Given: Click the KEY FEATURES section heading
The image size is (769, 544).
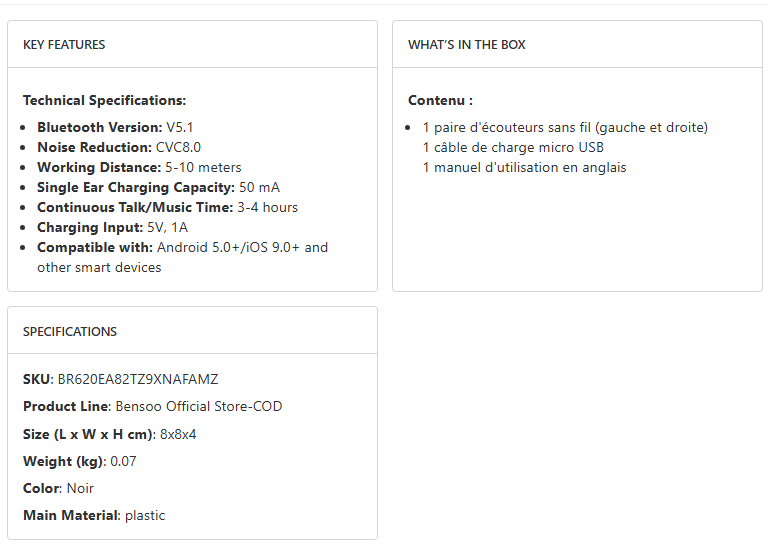Looking at the screenshot, I should pyautogui.click(x=64, y=45).
